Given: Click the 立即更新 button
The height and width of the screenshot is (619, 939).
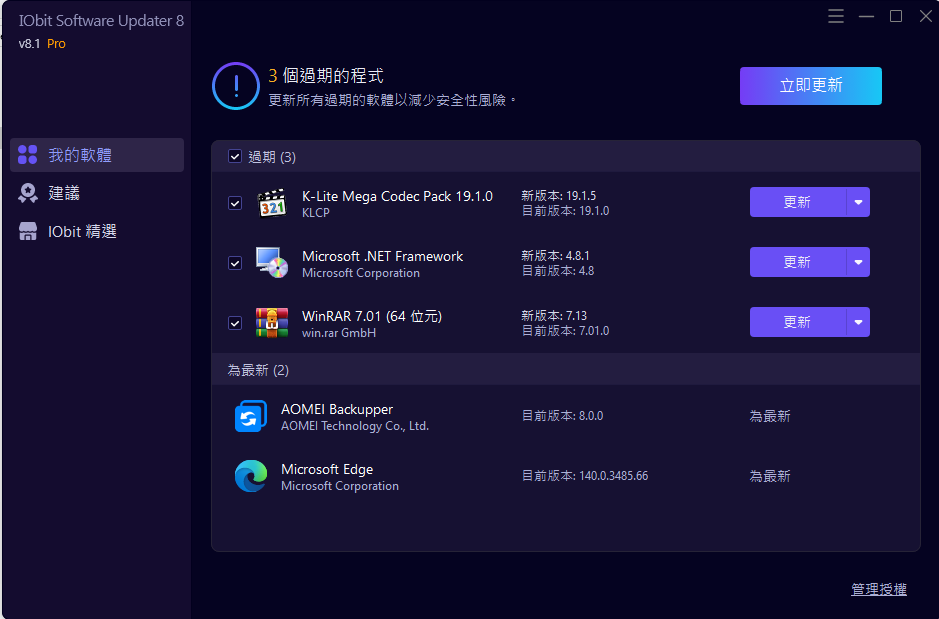Looking at the screenshot, I should (811, 86).
